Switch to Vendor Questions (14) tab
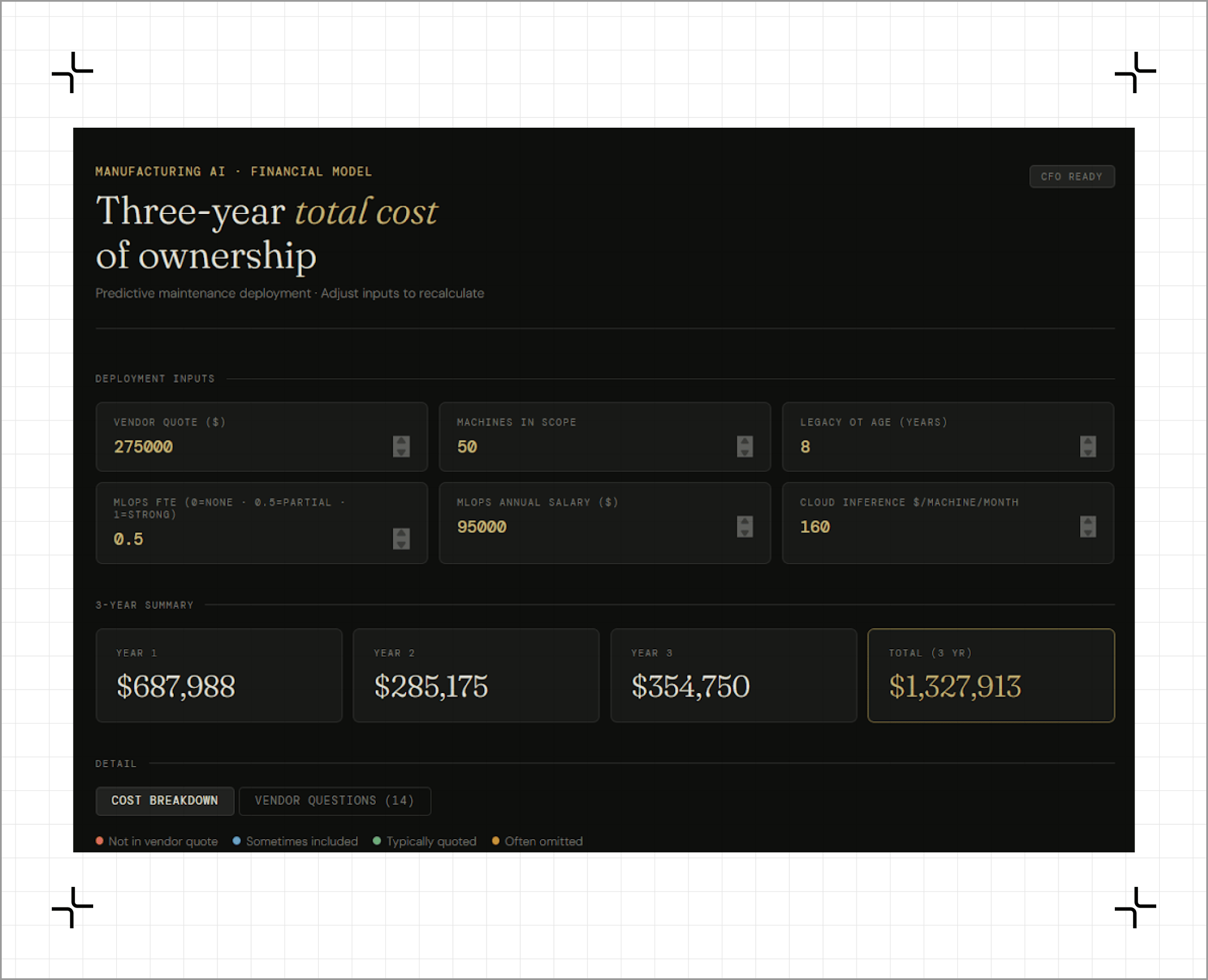Image resolution: width=1208 pixels, height=980 pixels. 334,801
